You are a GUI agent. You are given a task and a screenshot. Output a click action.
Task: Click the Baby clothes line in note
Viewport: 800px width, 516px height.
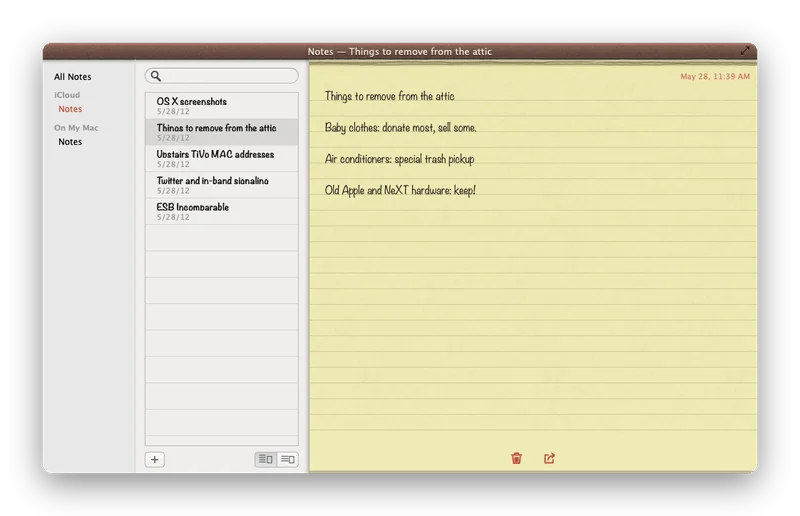401,128
